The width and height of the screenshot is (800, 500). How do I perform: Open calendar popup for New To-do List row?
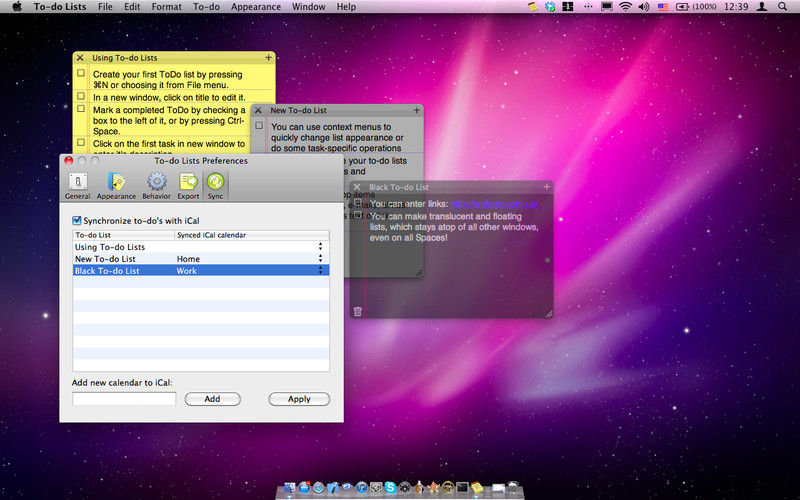320,259
